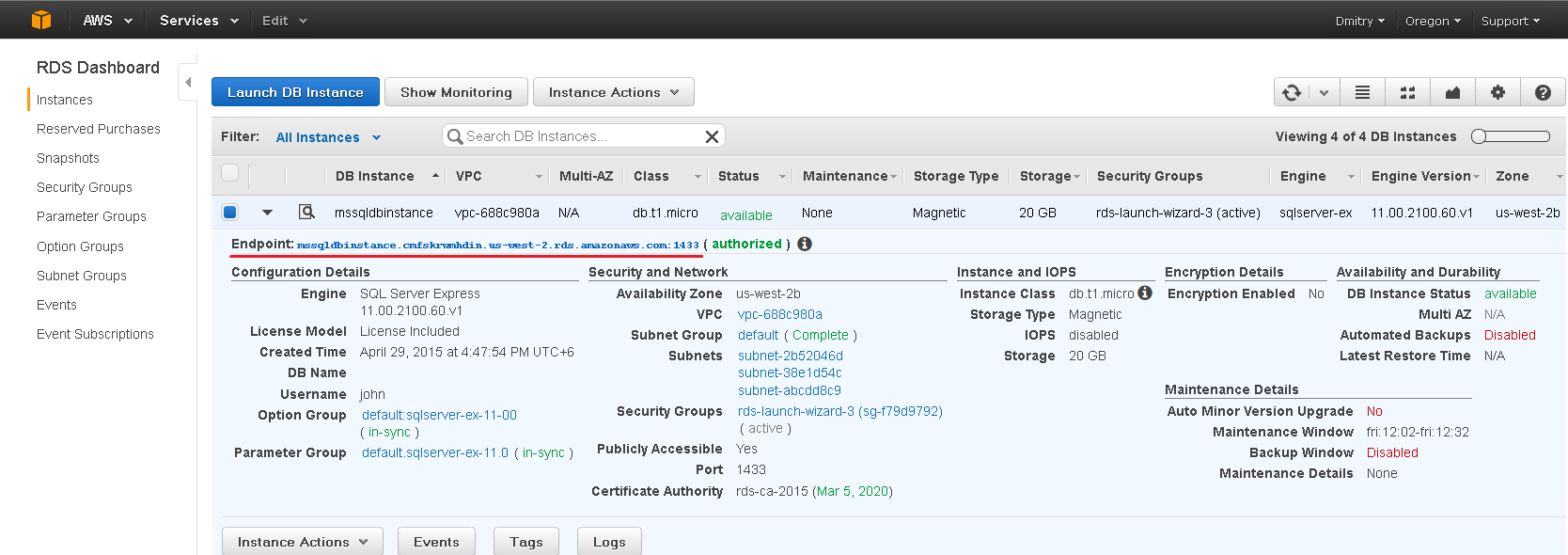Adjust the slider next to Viewing 4 of 4
The width and height of the screenshot is (1568, 555).
(1511, 136)
